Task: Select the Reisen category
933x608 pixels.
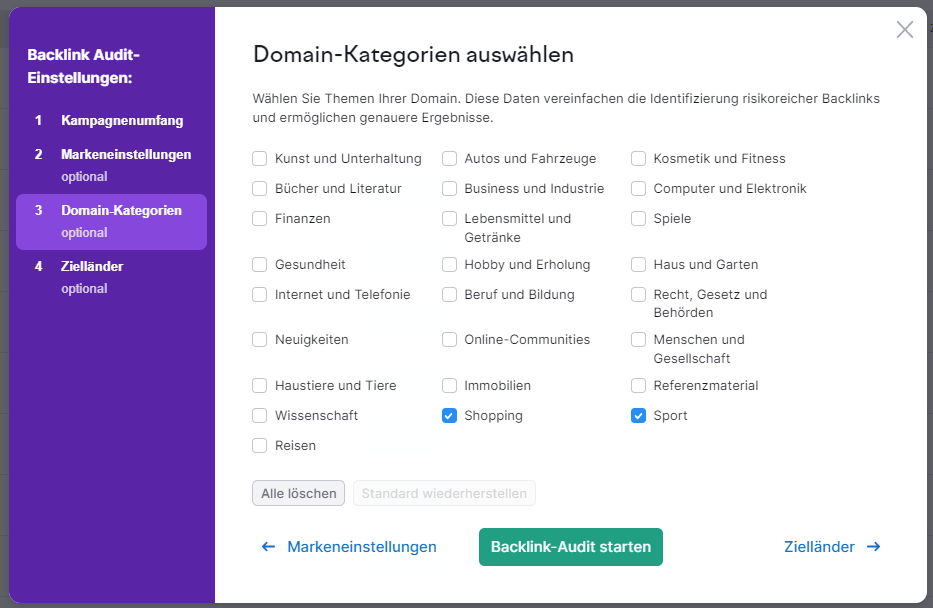Action: pyautogui.click(x=260, y=445)
